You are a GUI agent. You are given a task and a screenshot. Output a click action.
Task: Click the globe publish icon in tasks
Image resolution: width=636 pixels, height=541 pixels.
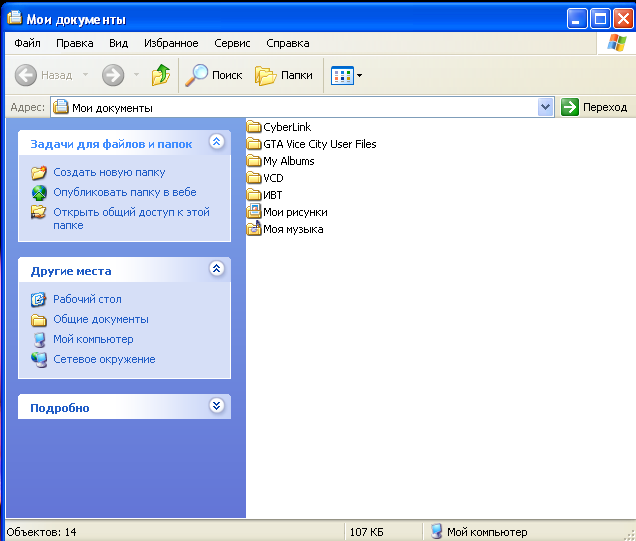click(x=39, y=193)
